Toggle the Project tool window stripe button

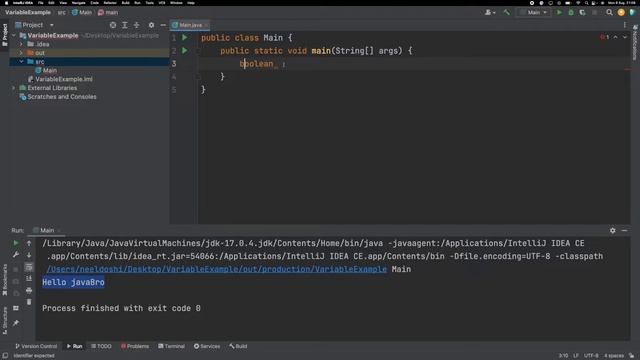tap(5, 35)
